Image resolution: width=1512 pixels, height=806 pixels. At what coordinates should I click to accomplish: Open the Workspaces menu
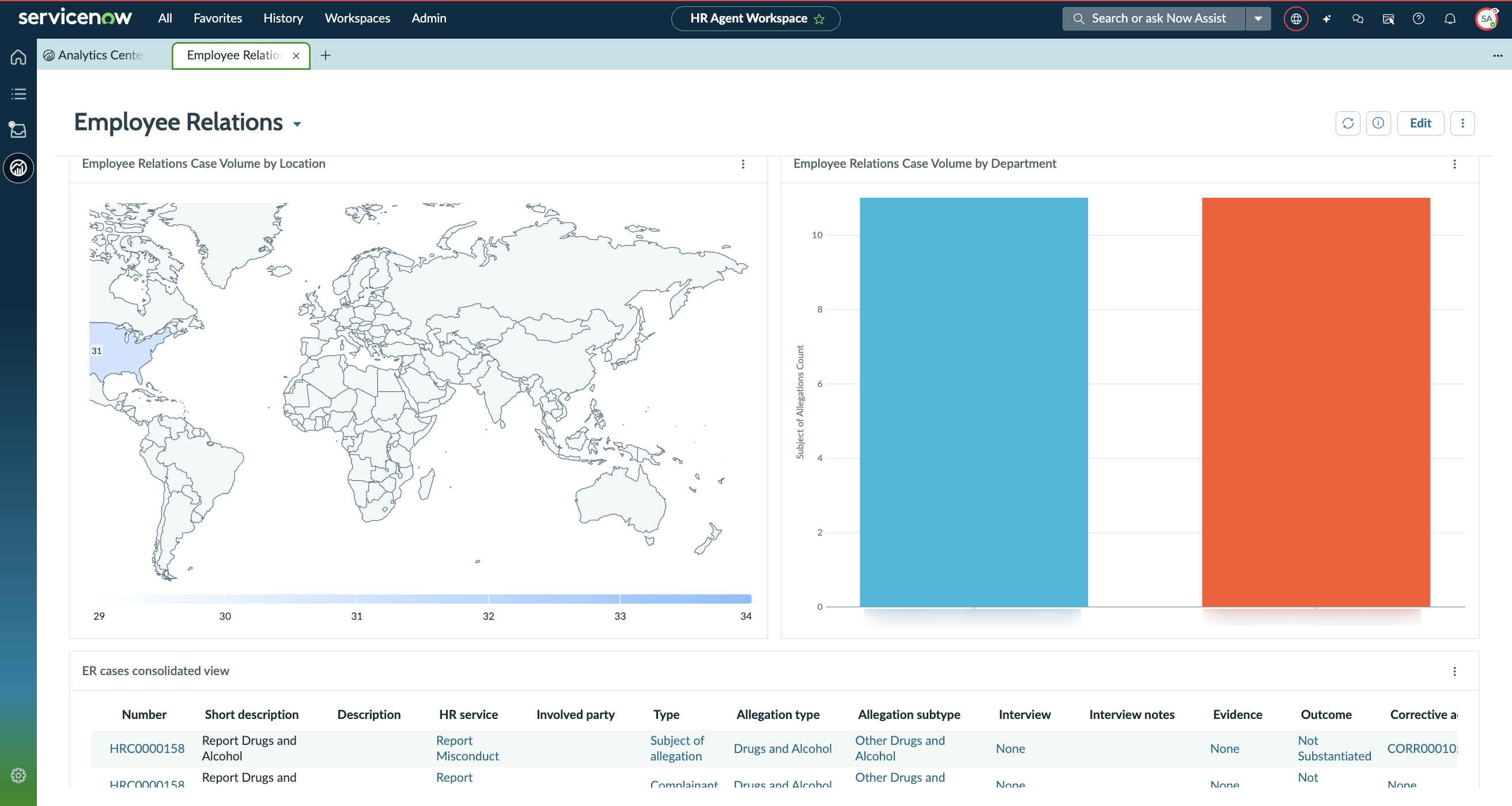357,18
